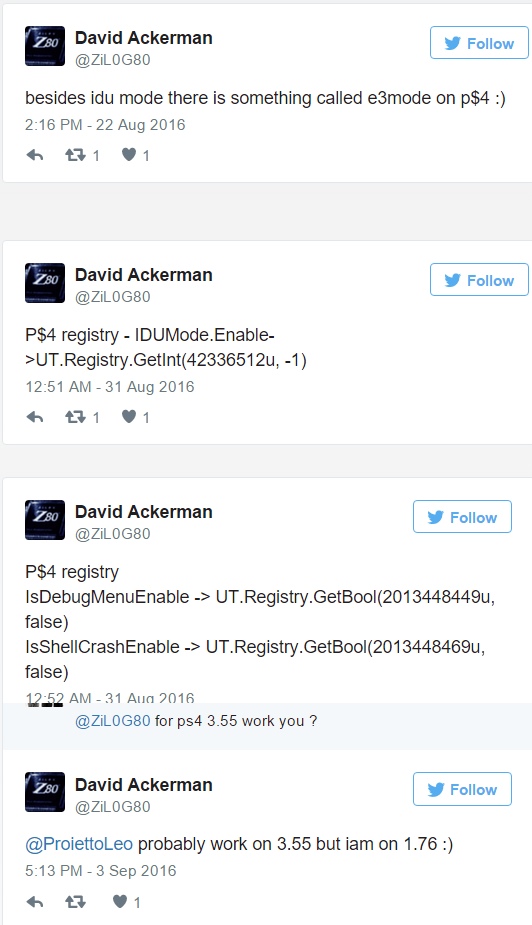Follow David Ackerman from the IDUMode tweet

[479, 280]
